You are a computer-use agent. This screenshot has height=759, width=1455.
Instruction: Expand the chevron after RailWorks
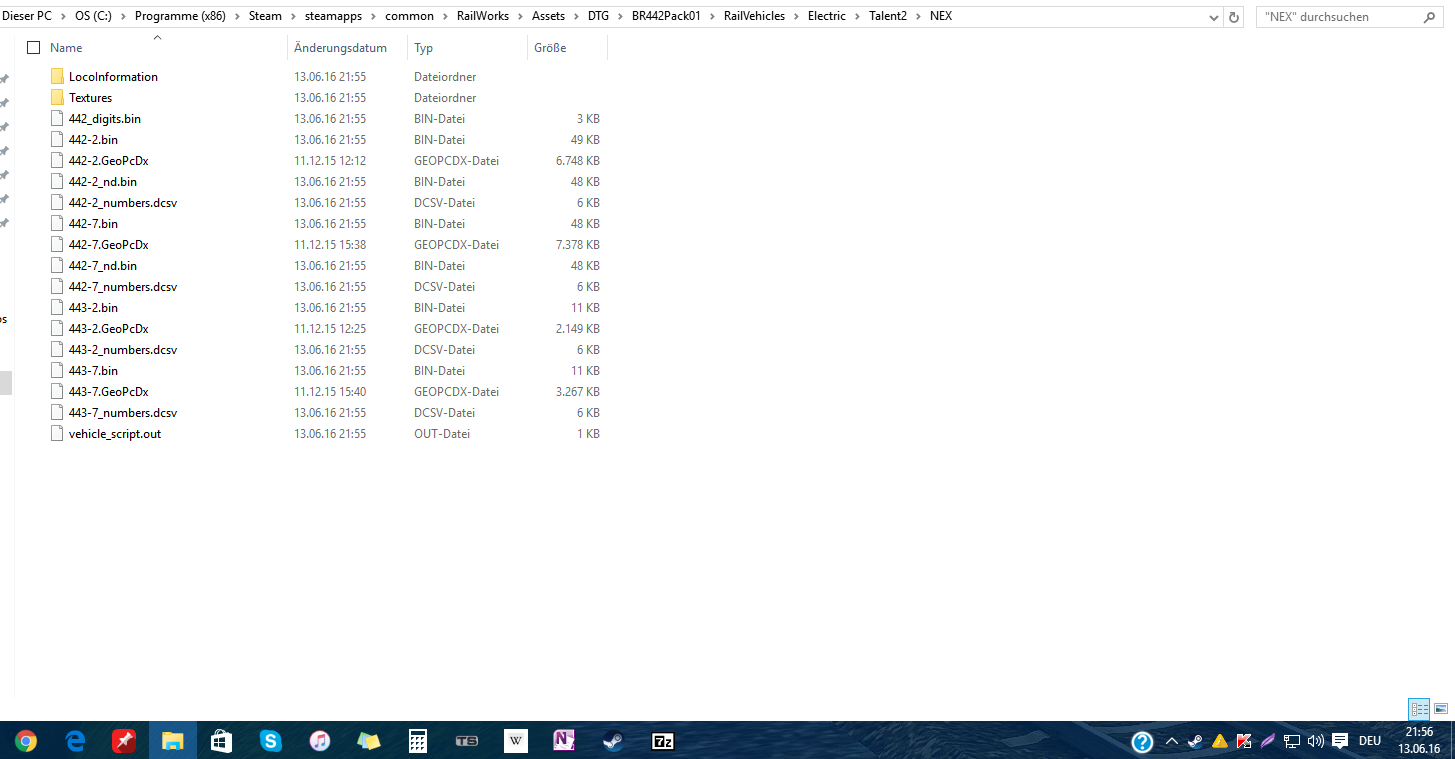pyautogui.click(x=520, y=17)
